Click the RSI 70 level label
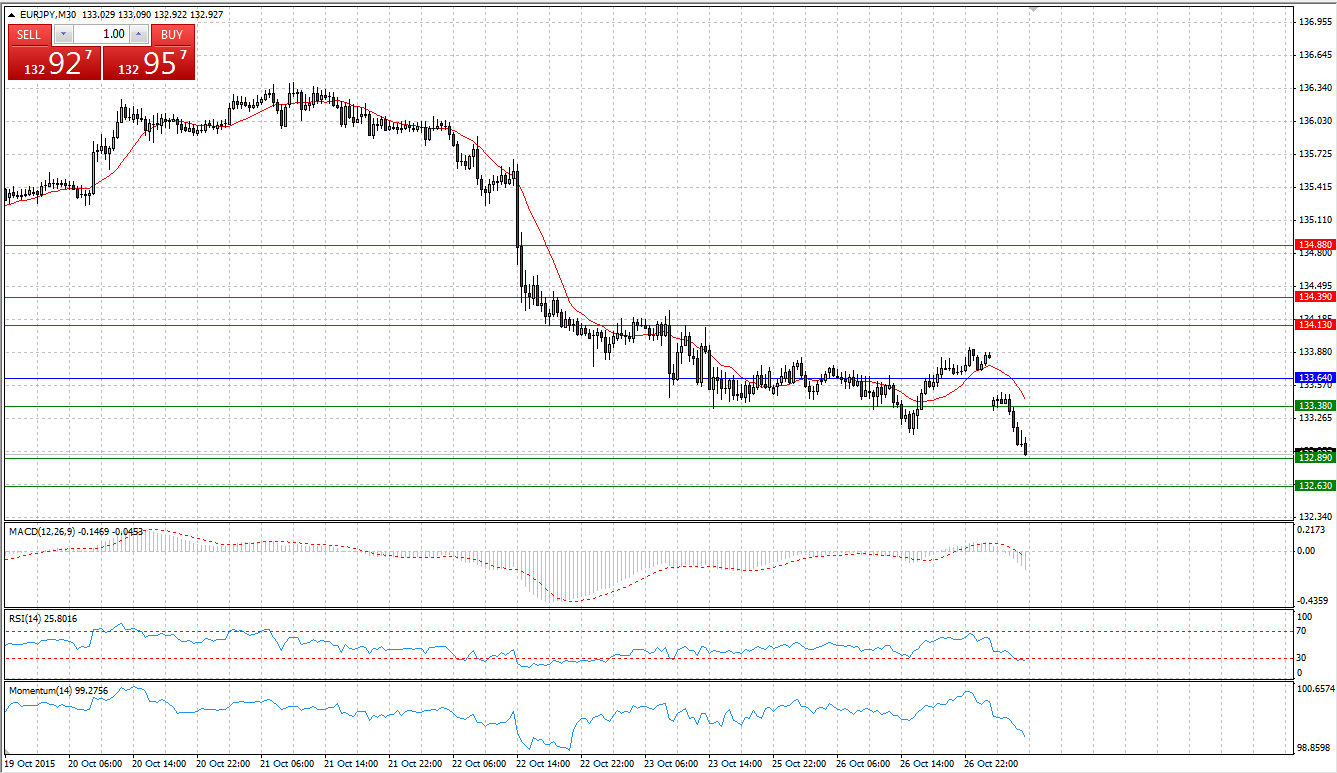Image resolution: width=1337 pixels, height=773 pixels. tap(1301, 632)
